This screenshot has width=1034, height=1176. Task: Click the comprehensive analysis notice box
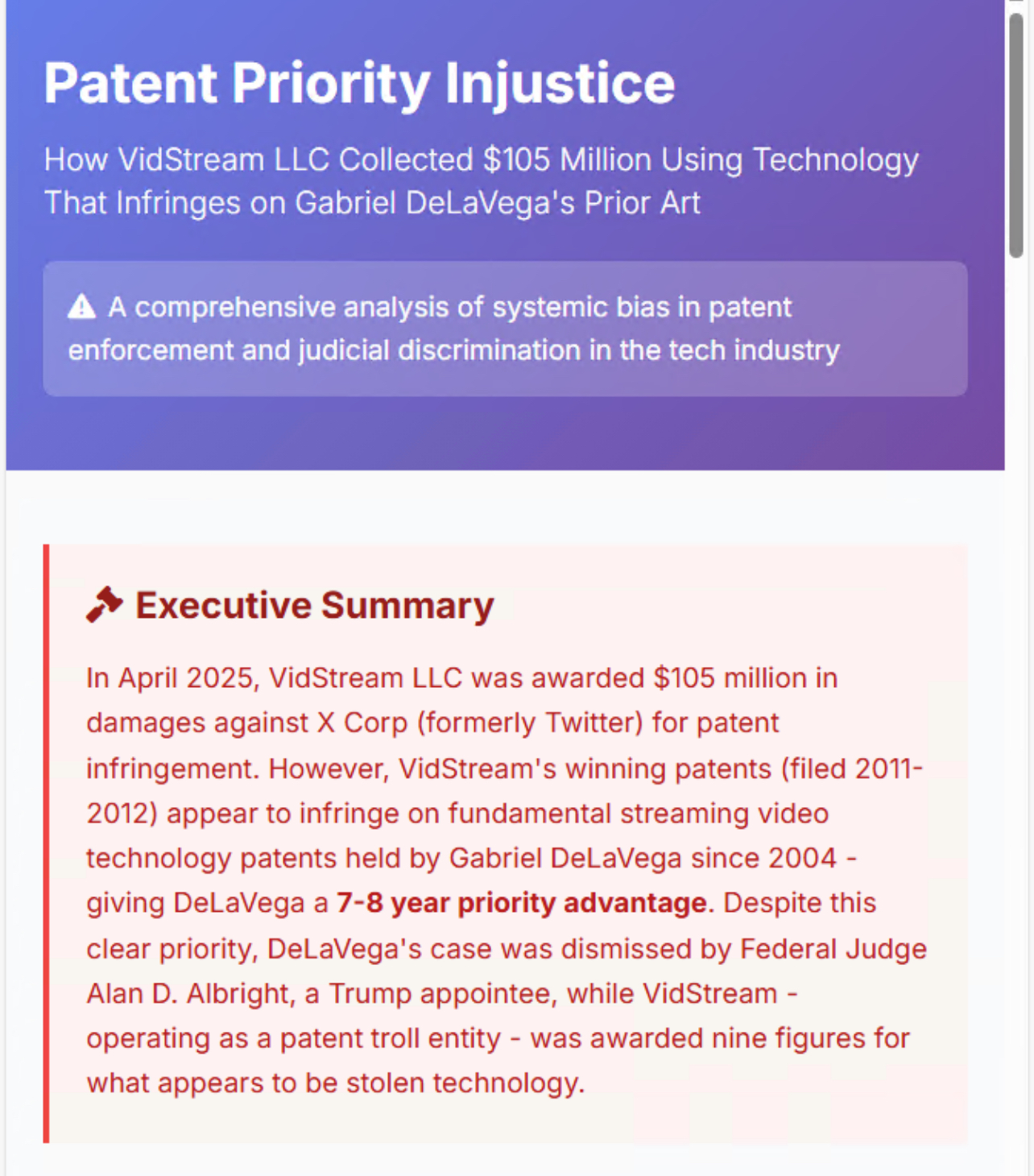click(x=505, y=329)
